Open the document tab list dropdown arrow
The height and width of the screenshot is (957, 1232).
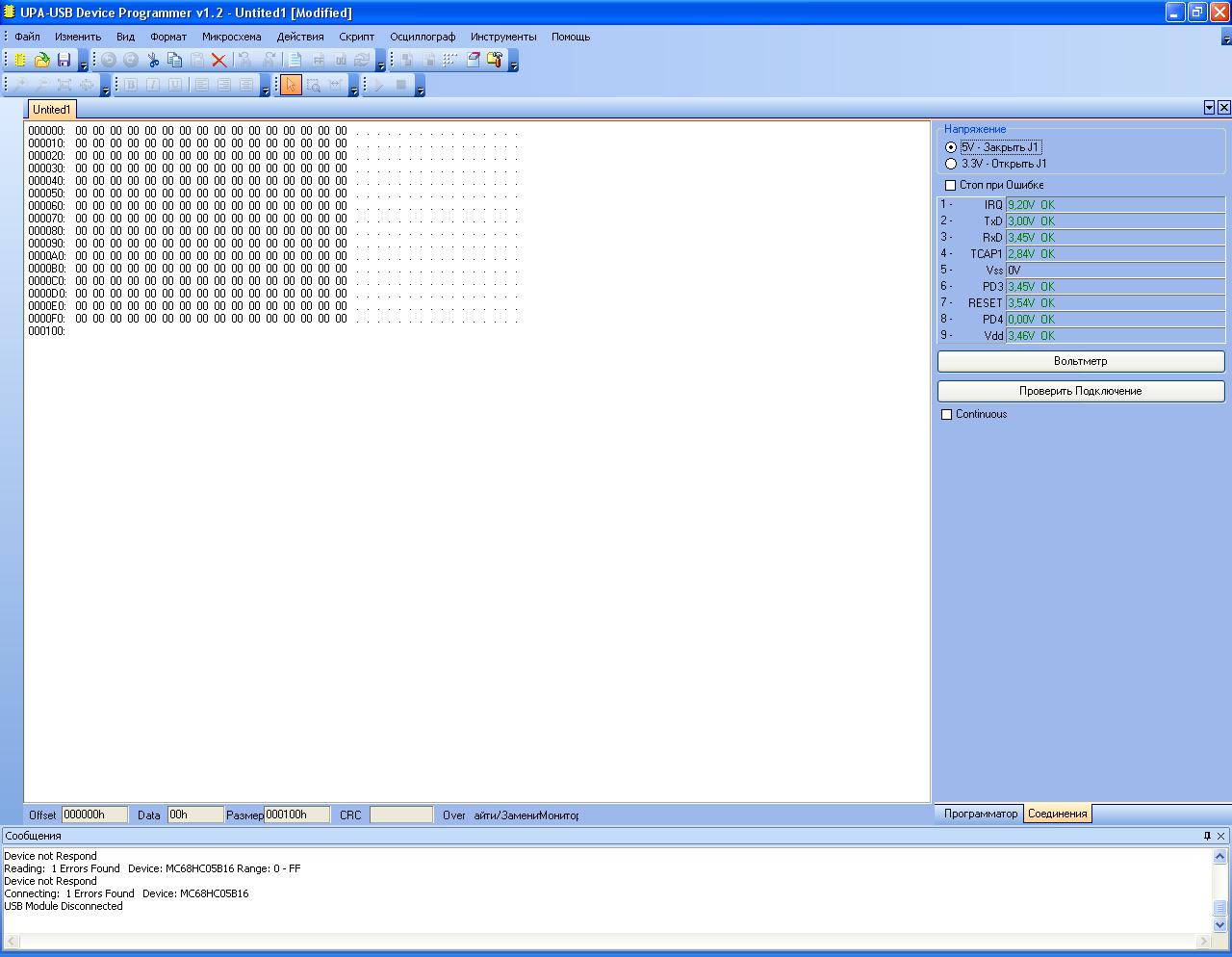1210,108
